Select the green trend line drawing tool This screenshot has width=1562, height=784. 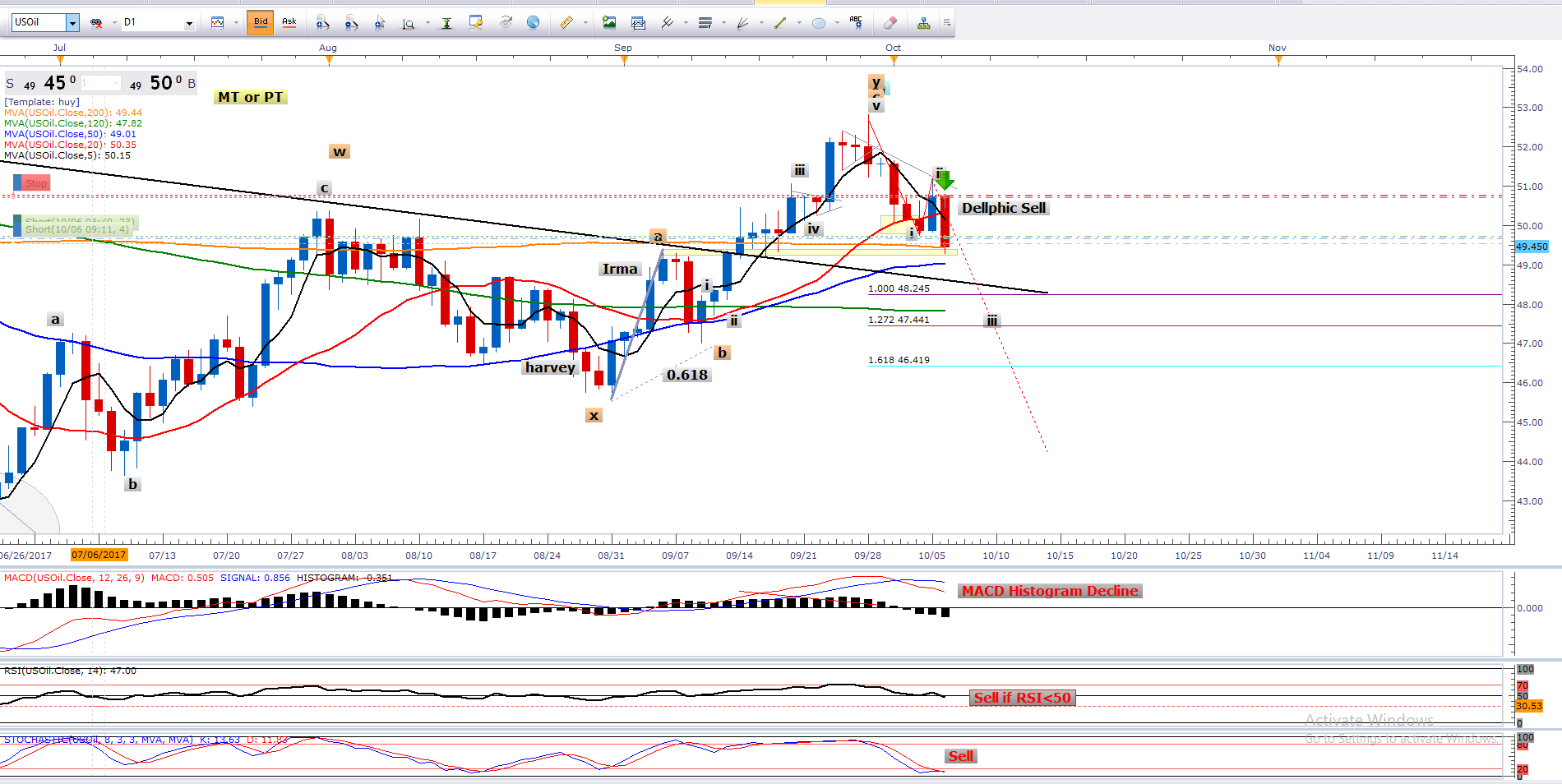pyautogui.click(x=779, y=23)
